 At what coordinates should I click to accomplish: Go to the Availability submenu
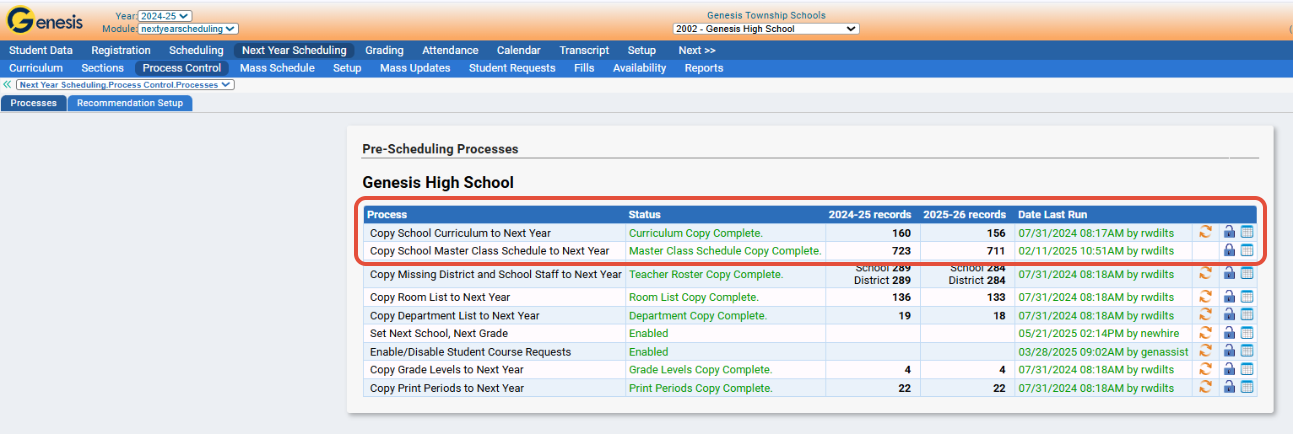click(640, 68)
